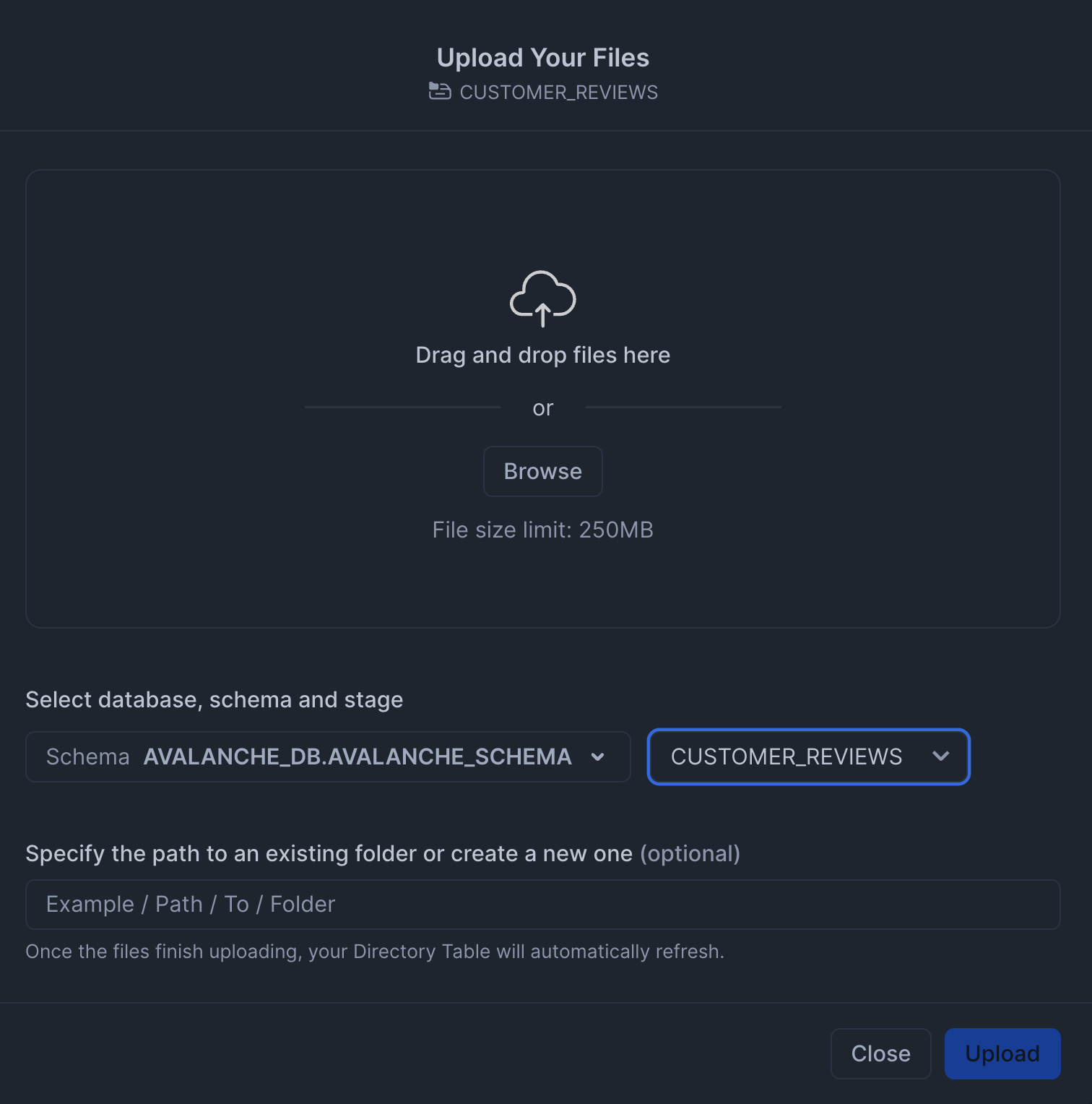Click the "Drag and drop files here" text
This screenshot has width=1092, height=1104.
click(542, 355)
